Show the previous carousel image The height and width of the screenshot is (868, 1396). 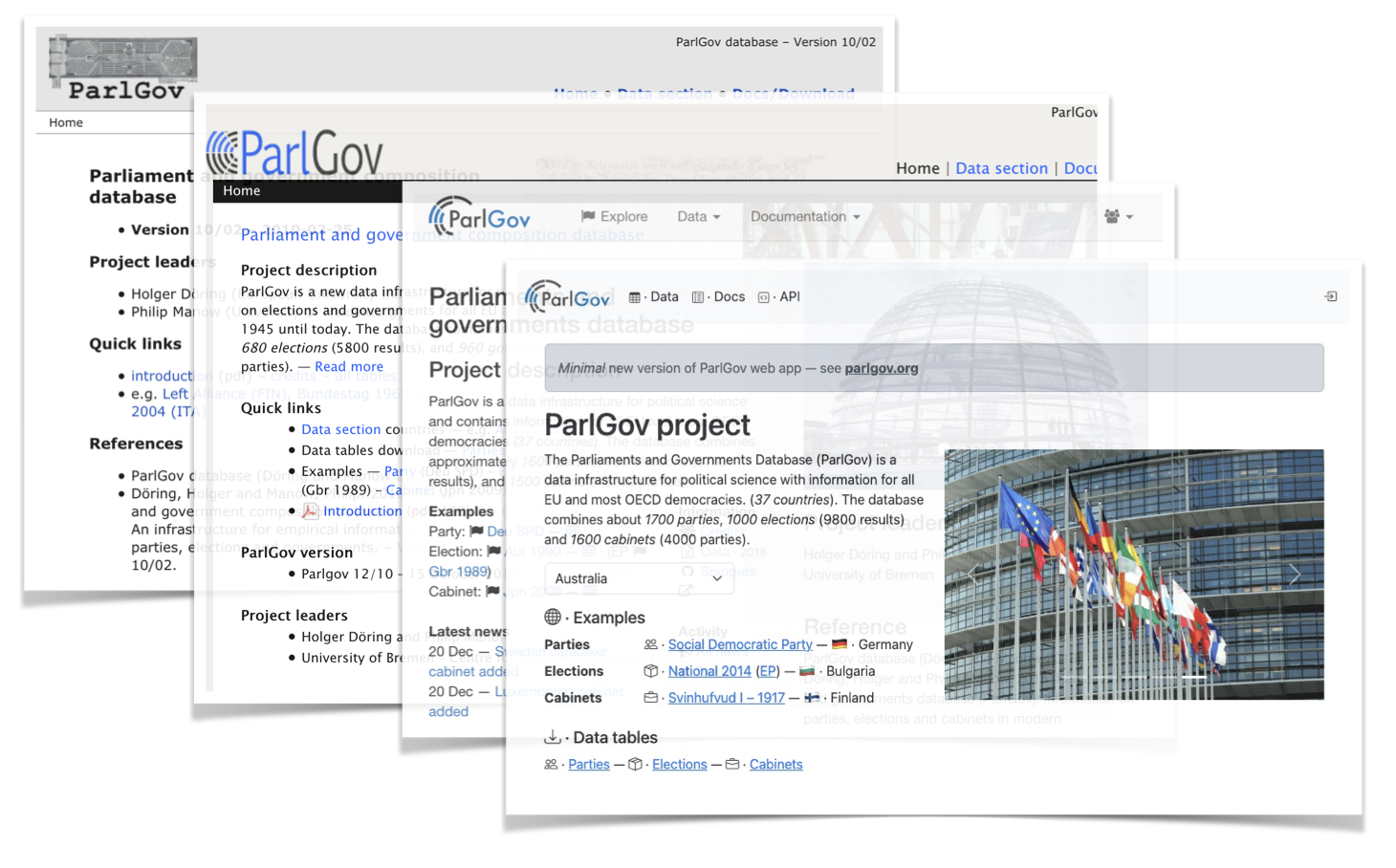tap(973, 575)
